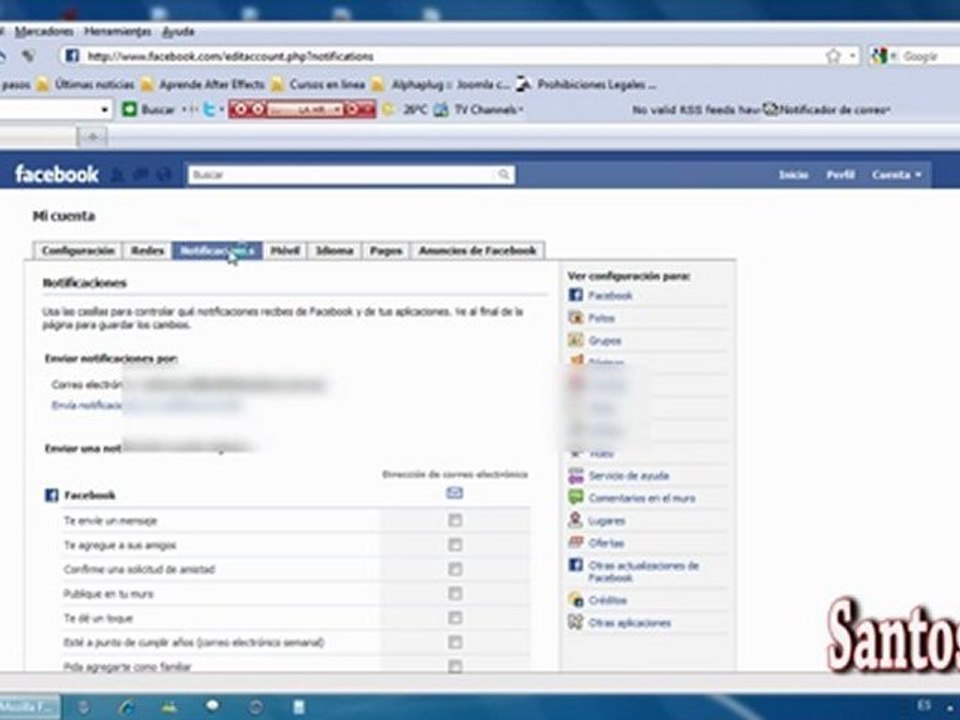
Task: Open the Ayuda menu
Action: point(178,31)
